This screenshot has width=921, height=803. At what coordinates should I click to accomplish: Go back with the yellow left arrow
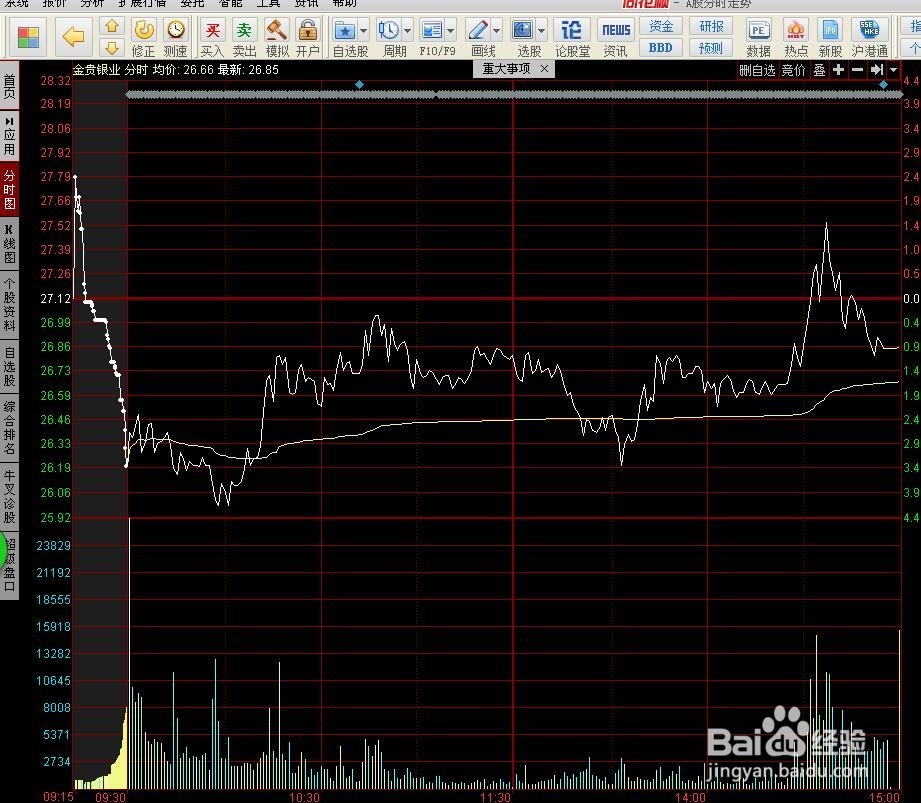pyautogui.click(x=73, y=38)
